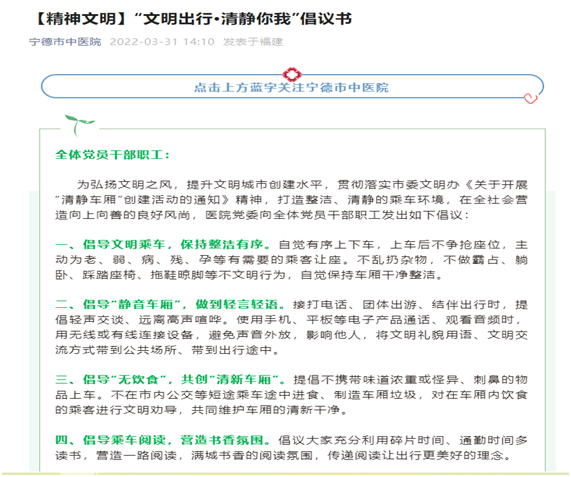Select heading 四、倡导乘车阅读，营造书香氛围
Viewport: 571px width, 477px height.
[x=163, y=440]
